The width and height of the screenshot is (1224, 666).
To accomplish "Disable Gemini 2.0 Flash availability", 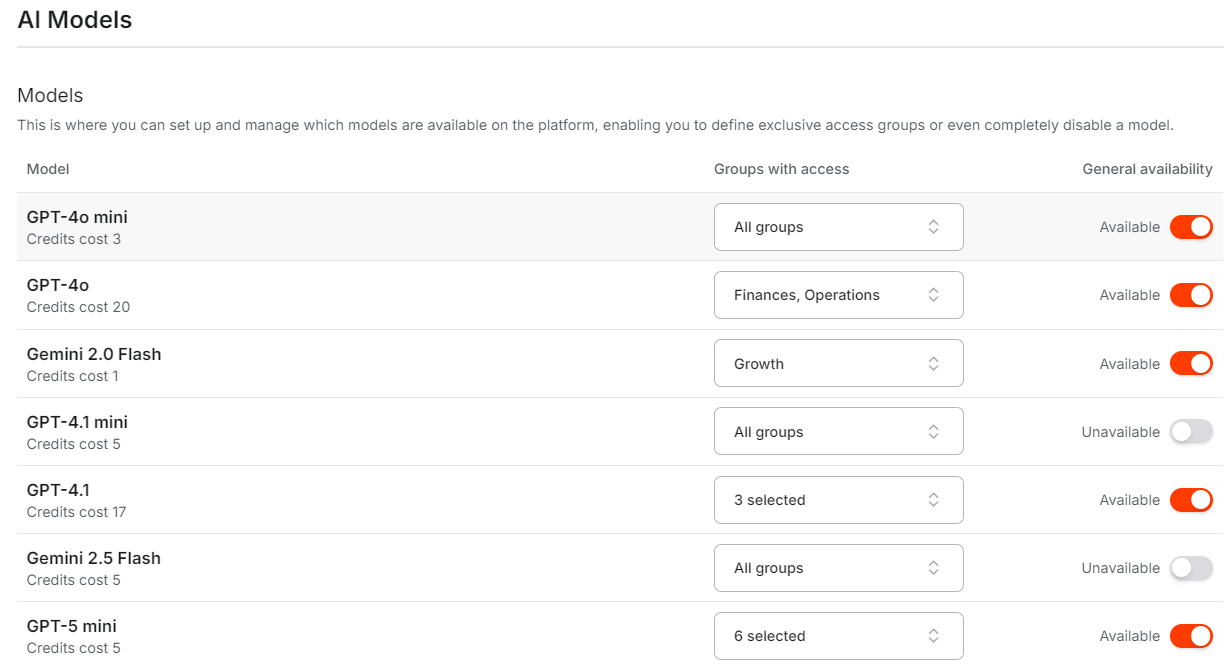I will [x=1191, y=364].
